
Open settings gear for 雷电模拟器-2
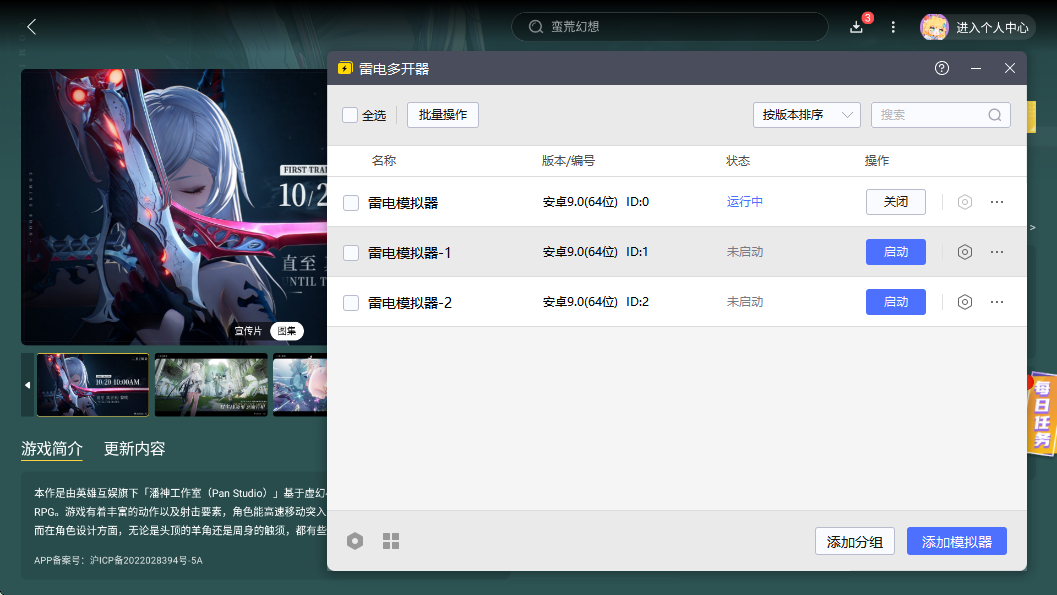(x=965, y=302)
